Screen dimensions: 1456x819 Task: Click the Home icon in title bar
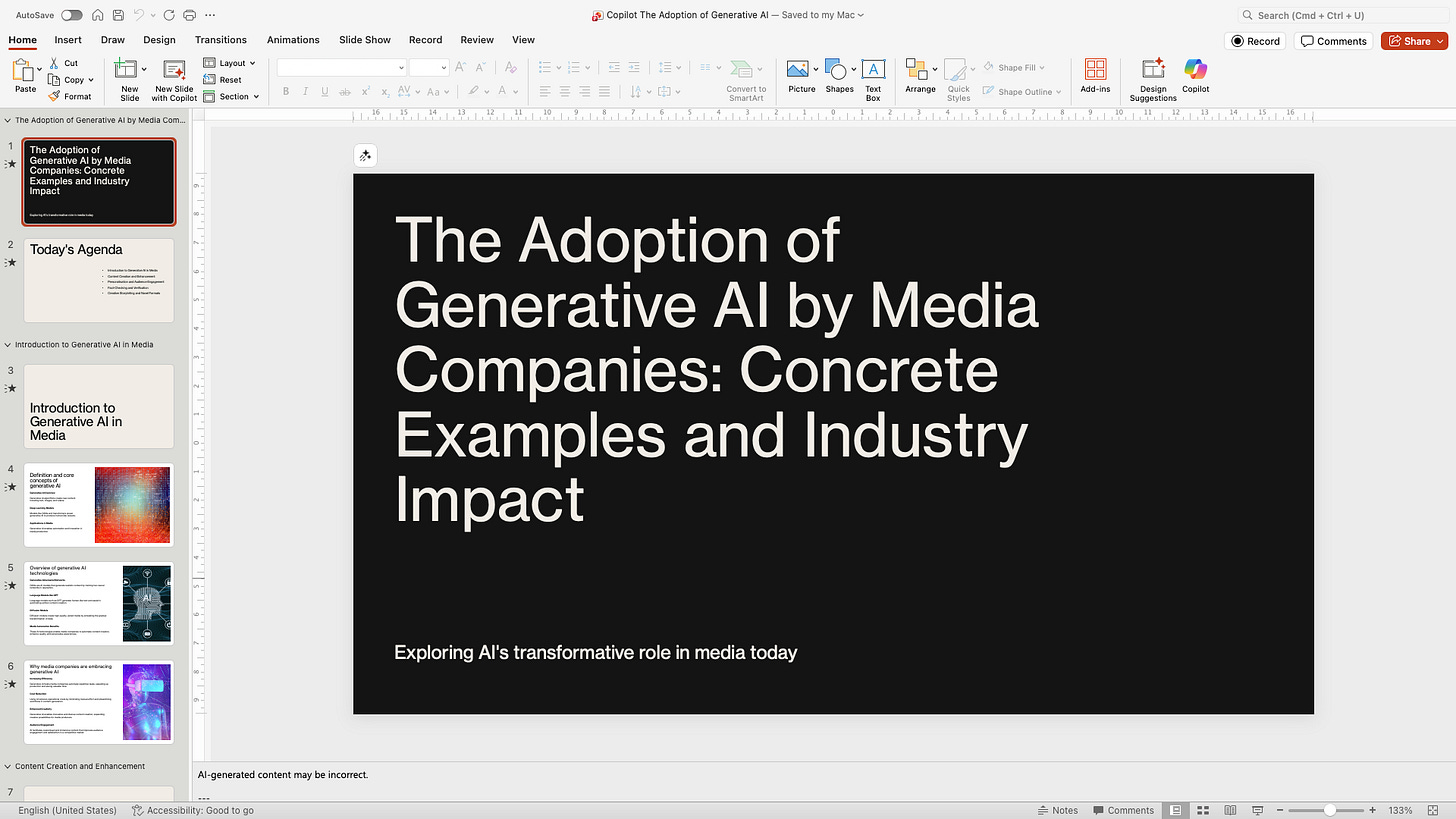click(x=97, y=15)
